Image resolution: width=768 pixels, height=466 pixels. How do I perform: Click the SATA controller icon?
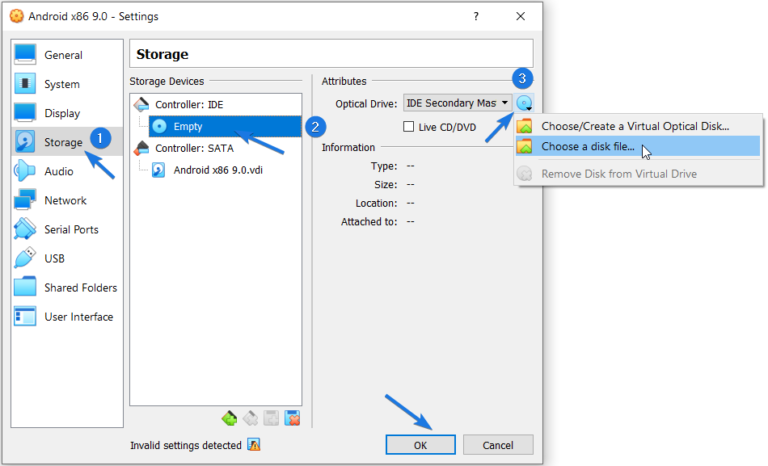click(x=142, y=148)
